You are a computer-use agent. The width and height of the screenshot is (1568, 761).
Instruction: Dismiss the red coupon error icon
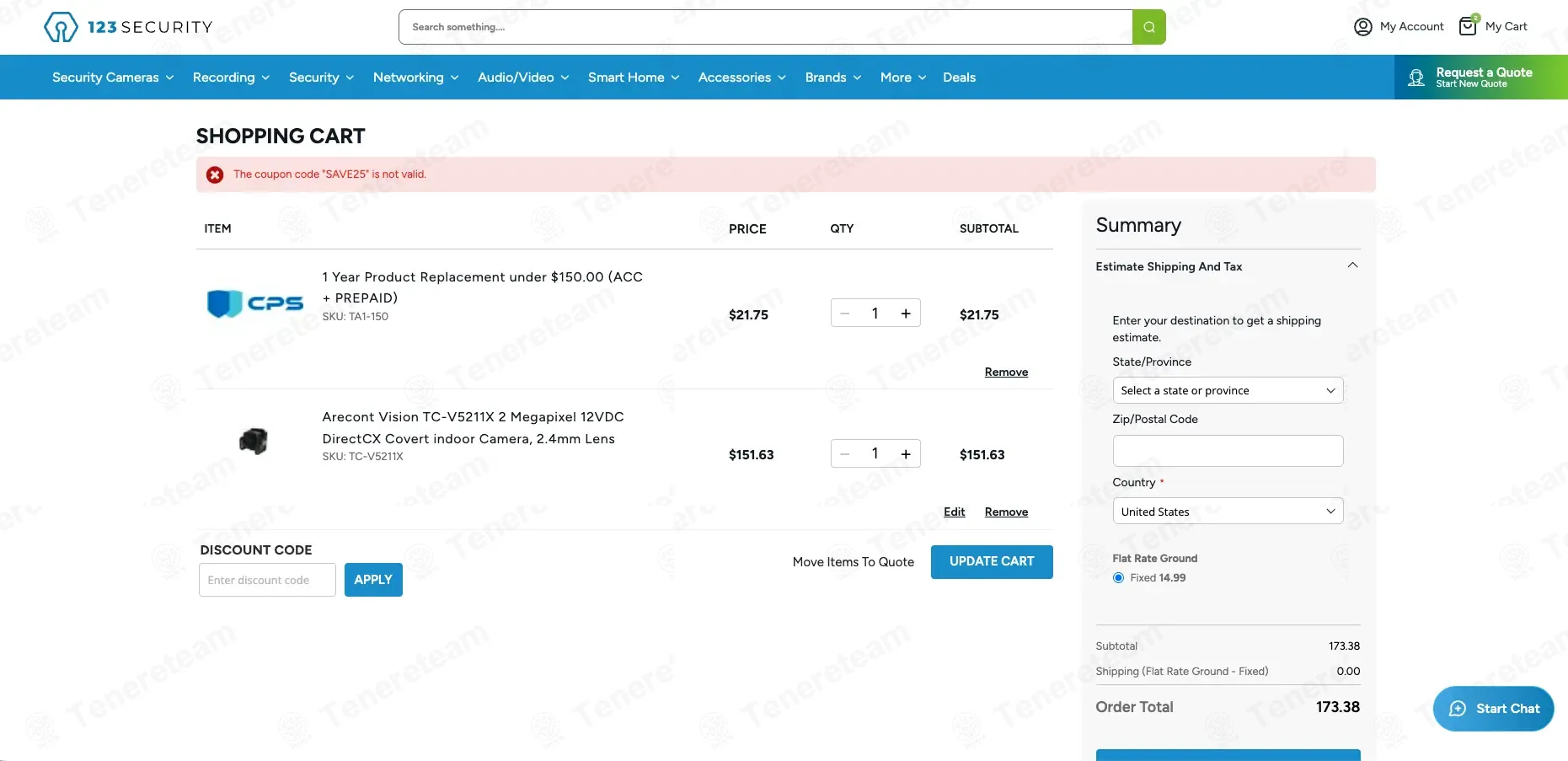[x=215, y=174]
